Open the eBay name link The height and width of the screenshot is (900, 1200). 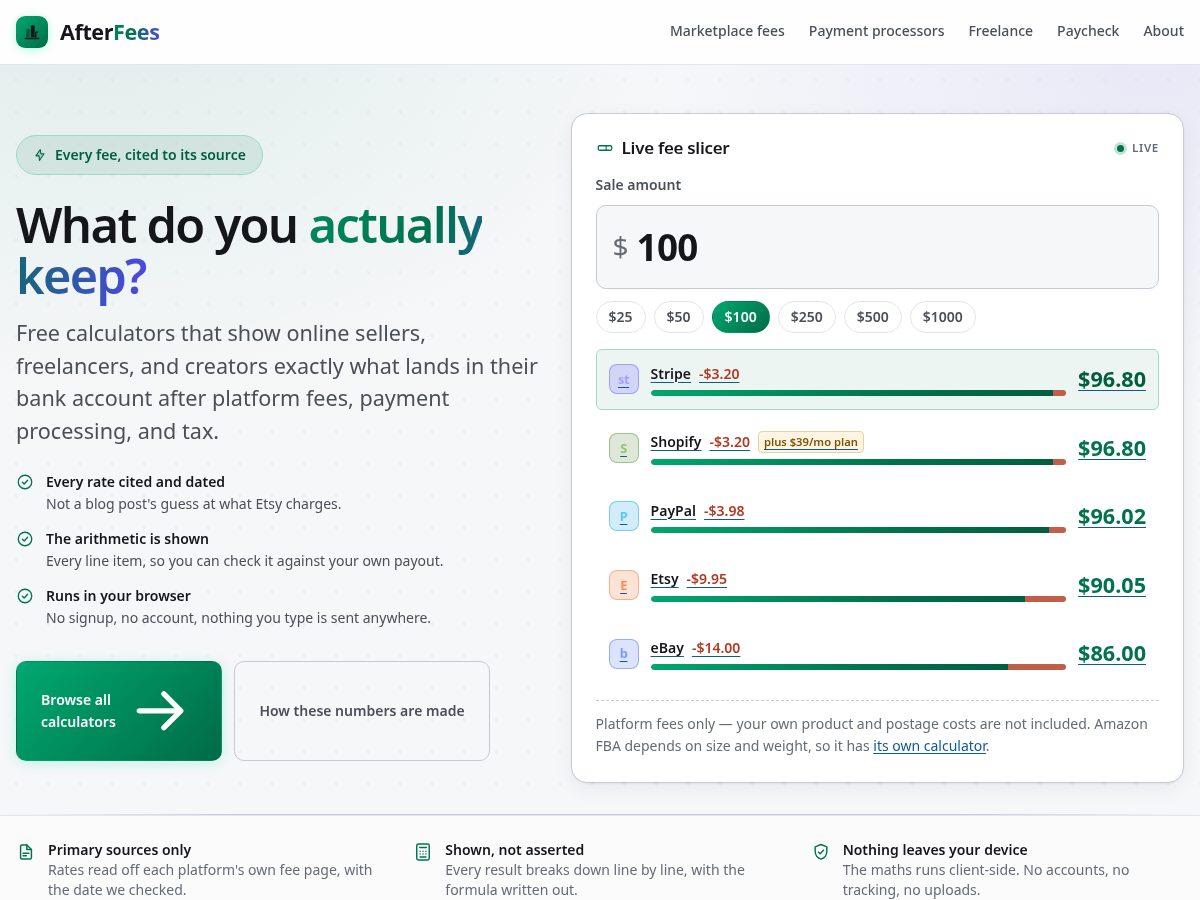668,648
